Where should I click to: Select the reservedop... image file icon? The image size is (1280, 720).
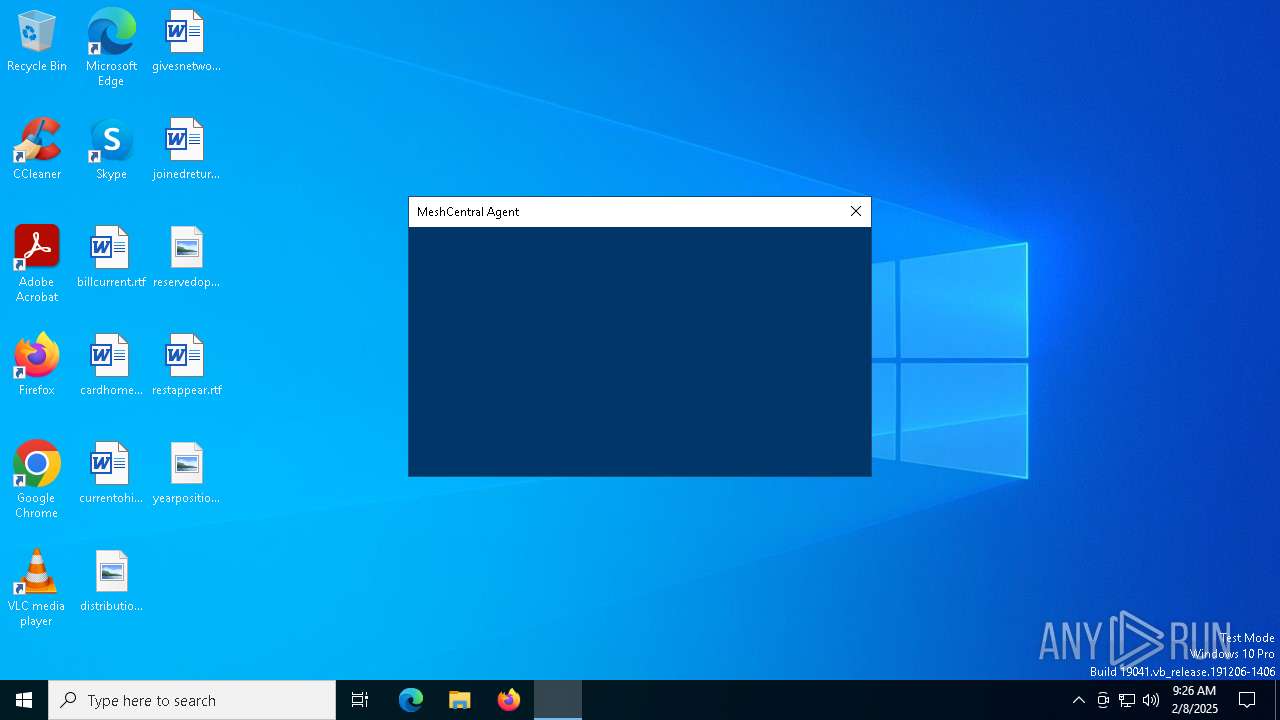(x=186, y=257)
